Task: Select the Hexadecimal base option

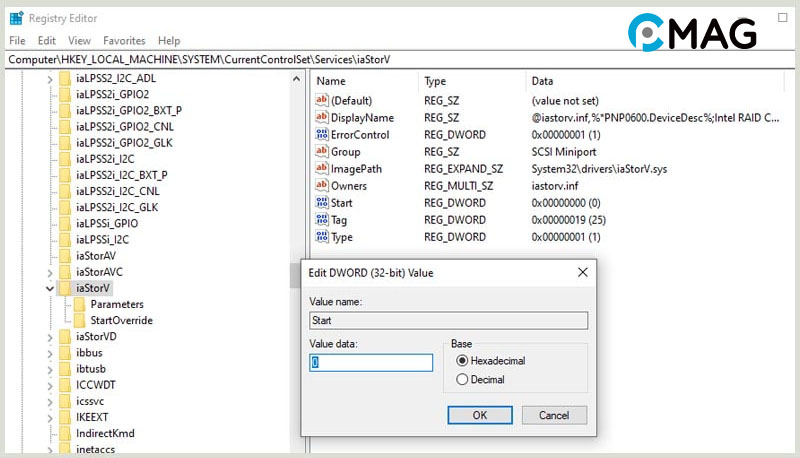Action: (x=462, y=361)
